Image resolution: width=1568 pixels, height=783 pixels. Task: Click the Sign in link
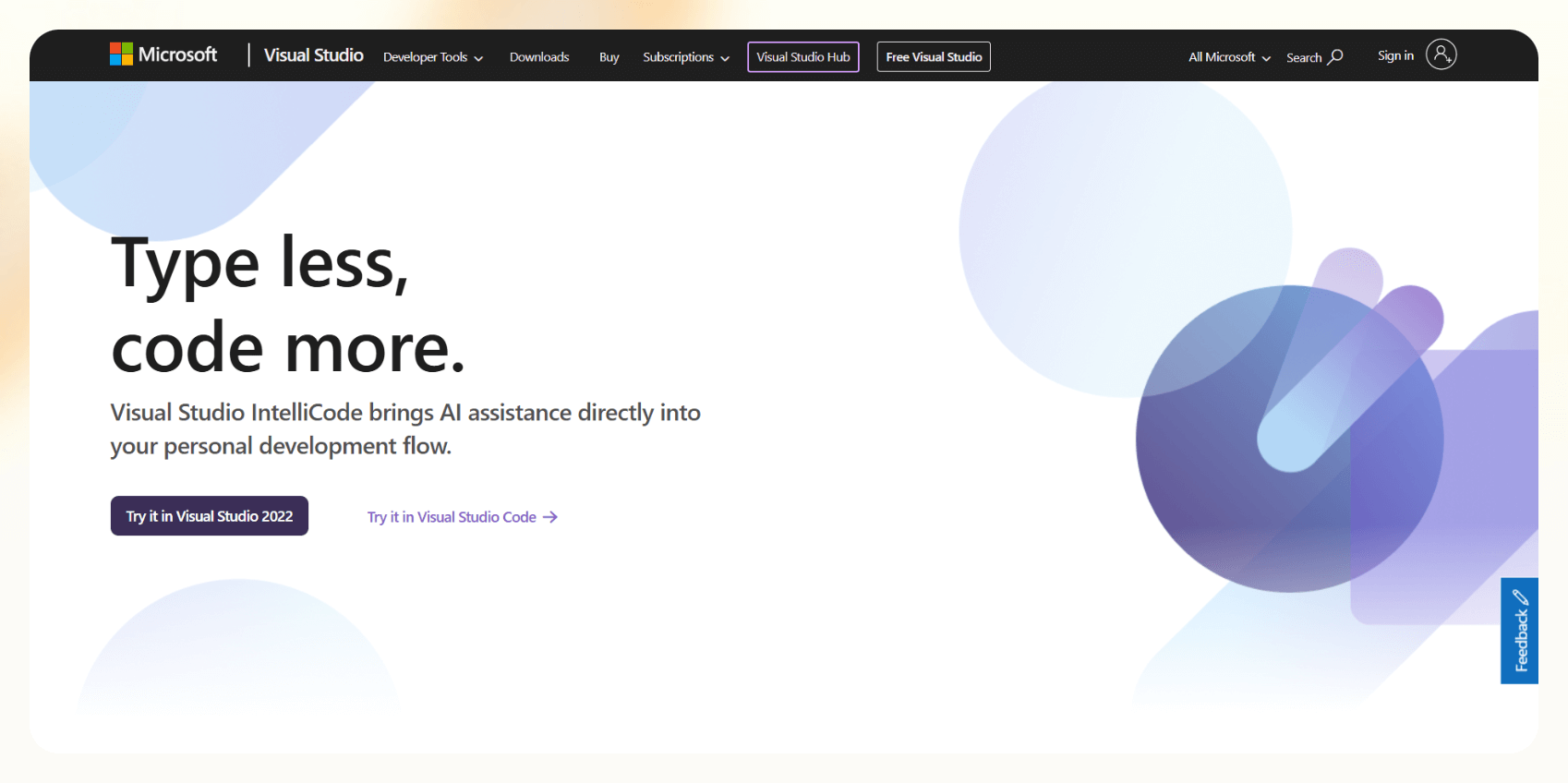pos(1395,55)
